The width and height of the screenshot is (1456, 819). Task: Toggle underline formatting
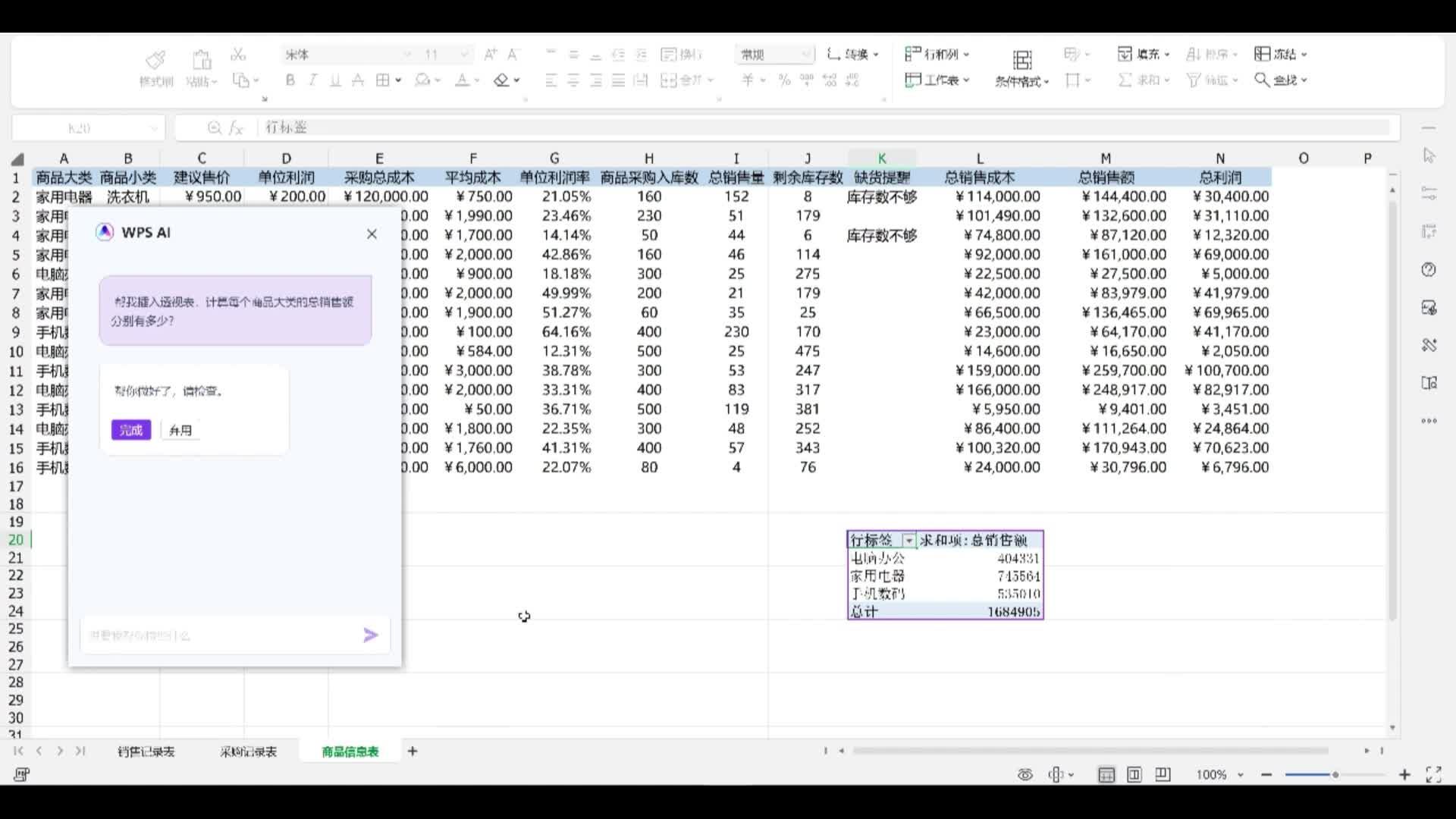334,80
